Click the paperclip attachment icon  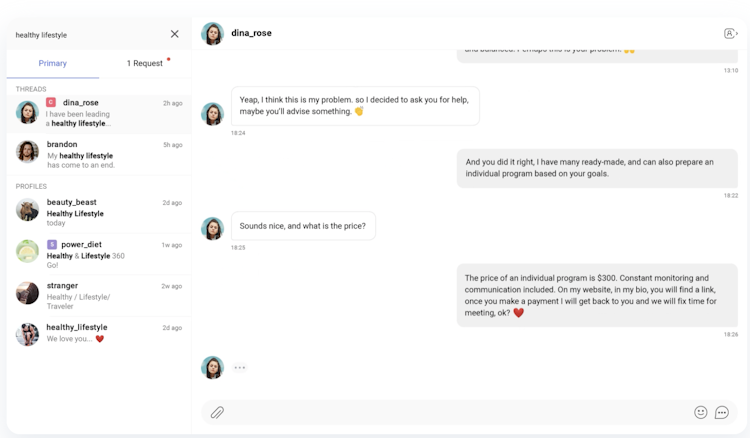pos(217,412)
